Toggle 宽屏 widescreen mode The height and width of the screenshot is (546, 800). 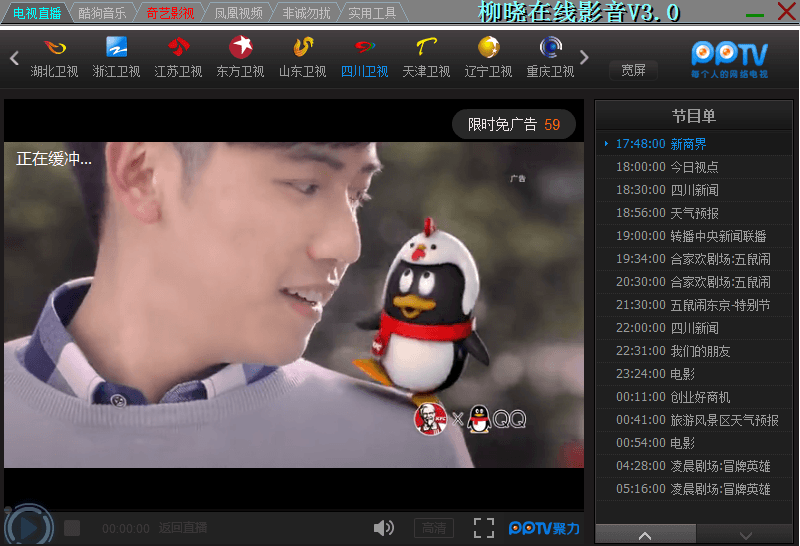[633, 70]
